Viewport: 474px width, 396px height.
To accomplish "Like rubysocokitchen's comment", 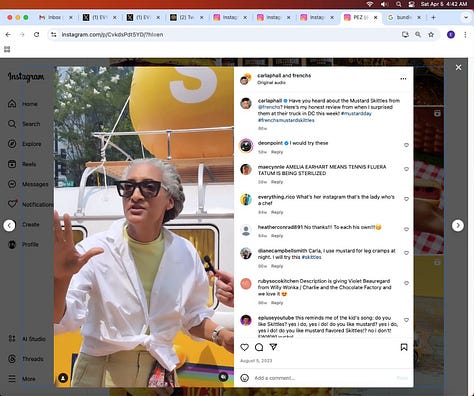I will (406, 283).
